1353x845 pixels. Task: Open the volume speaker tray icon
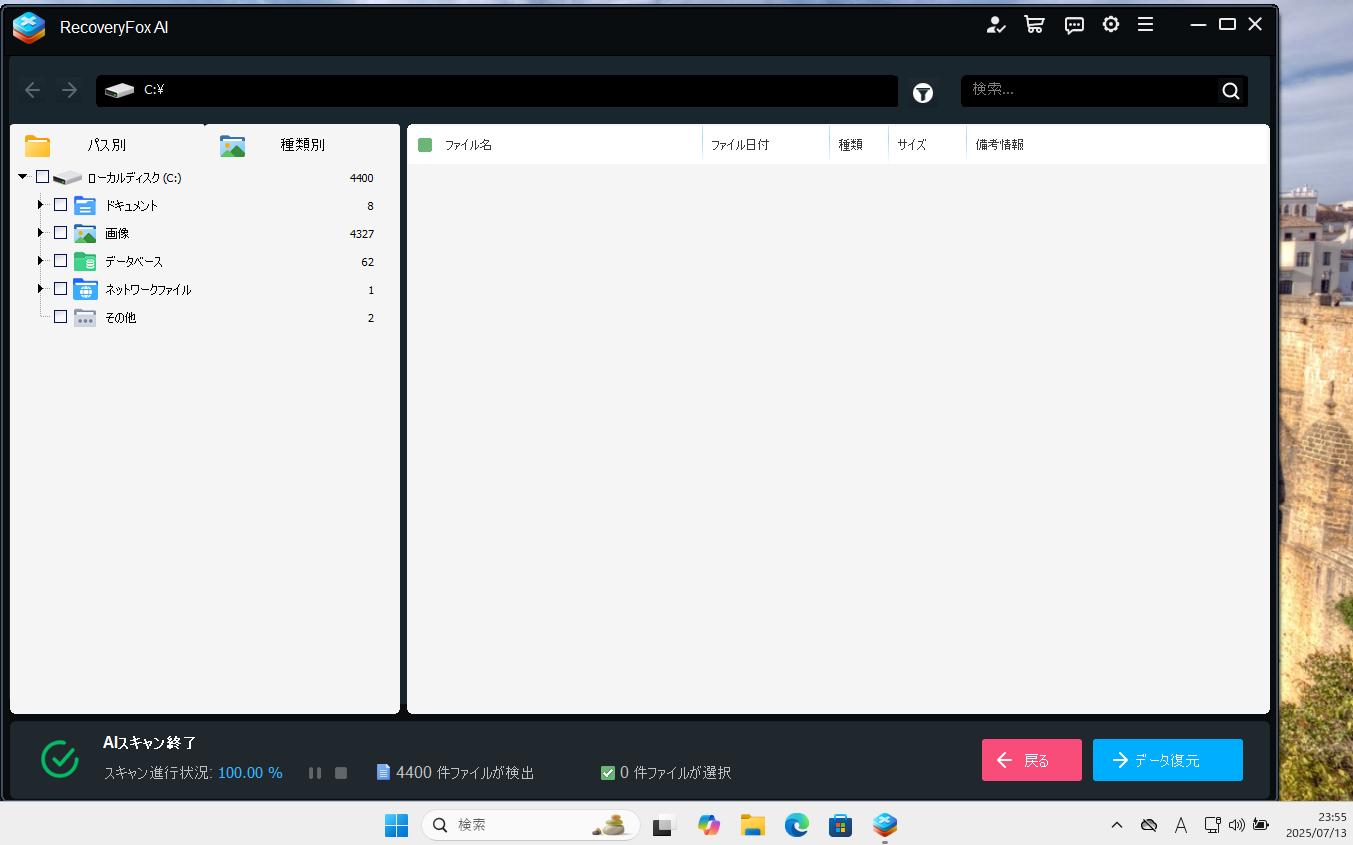pyautogui.click(x=1236, y=825)
